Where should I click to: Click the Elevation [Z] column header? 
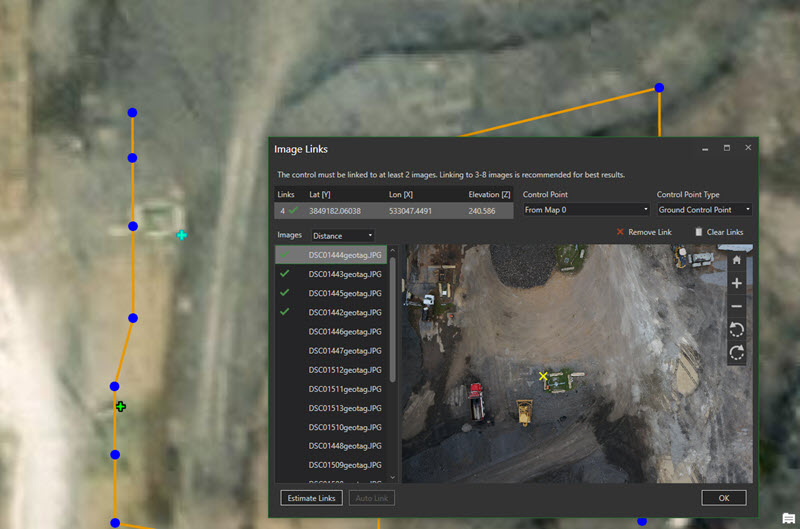[489, 194]
